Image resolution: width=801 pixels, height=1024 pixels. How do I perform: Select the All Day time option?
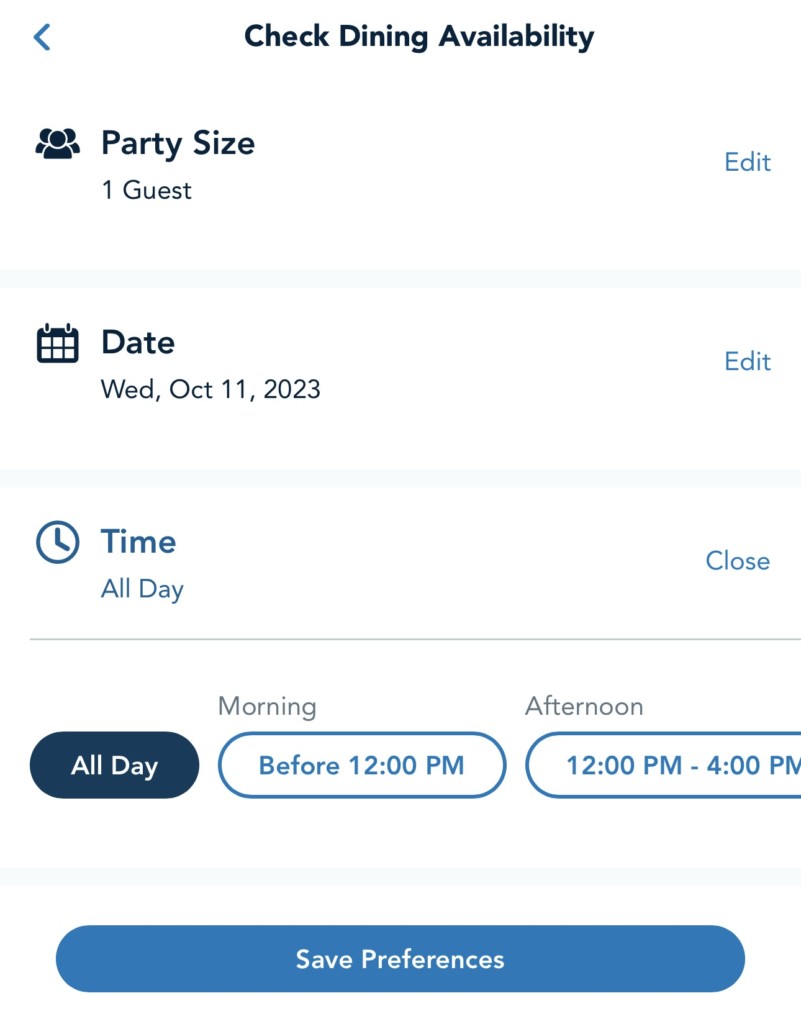tap(114, 765)
